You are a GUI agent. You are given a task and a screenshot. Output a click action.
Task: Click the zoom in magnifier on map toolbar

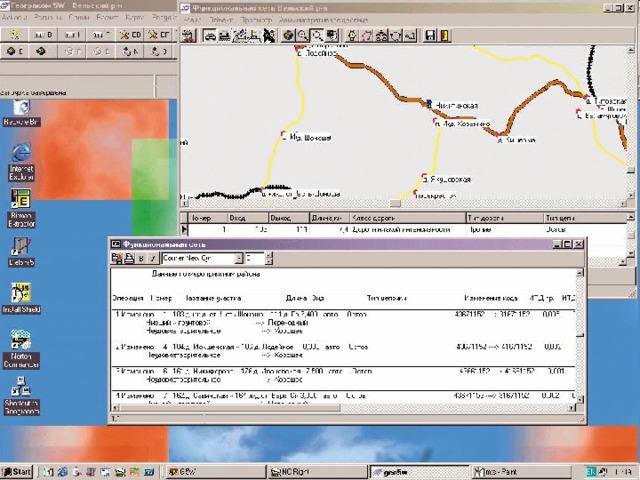302,36
